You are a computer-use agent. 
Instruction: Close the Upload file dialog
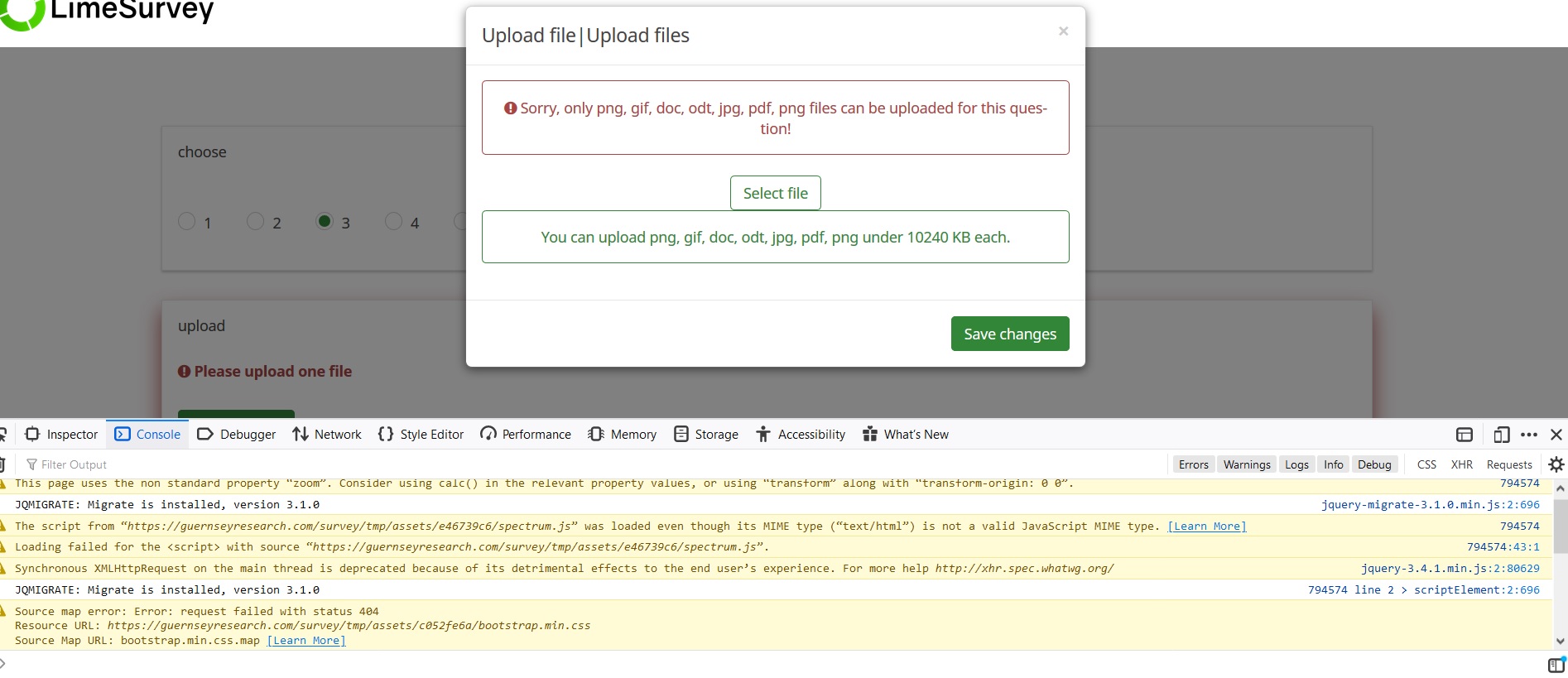[x=1063, y=31]
